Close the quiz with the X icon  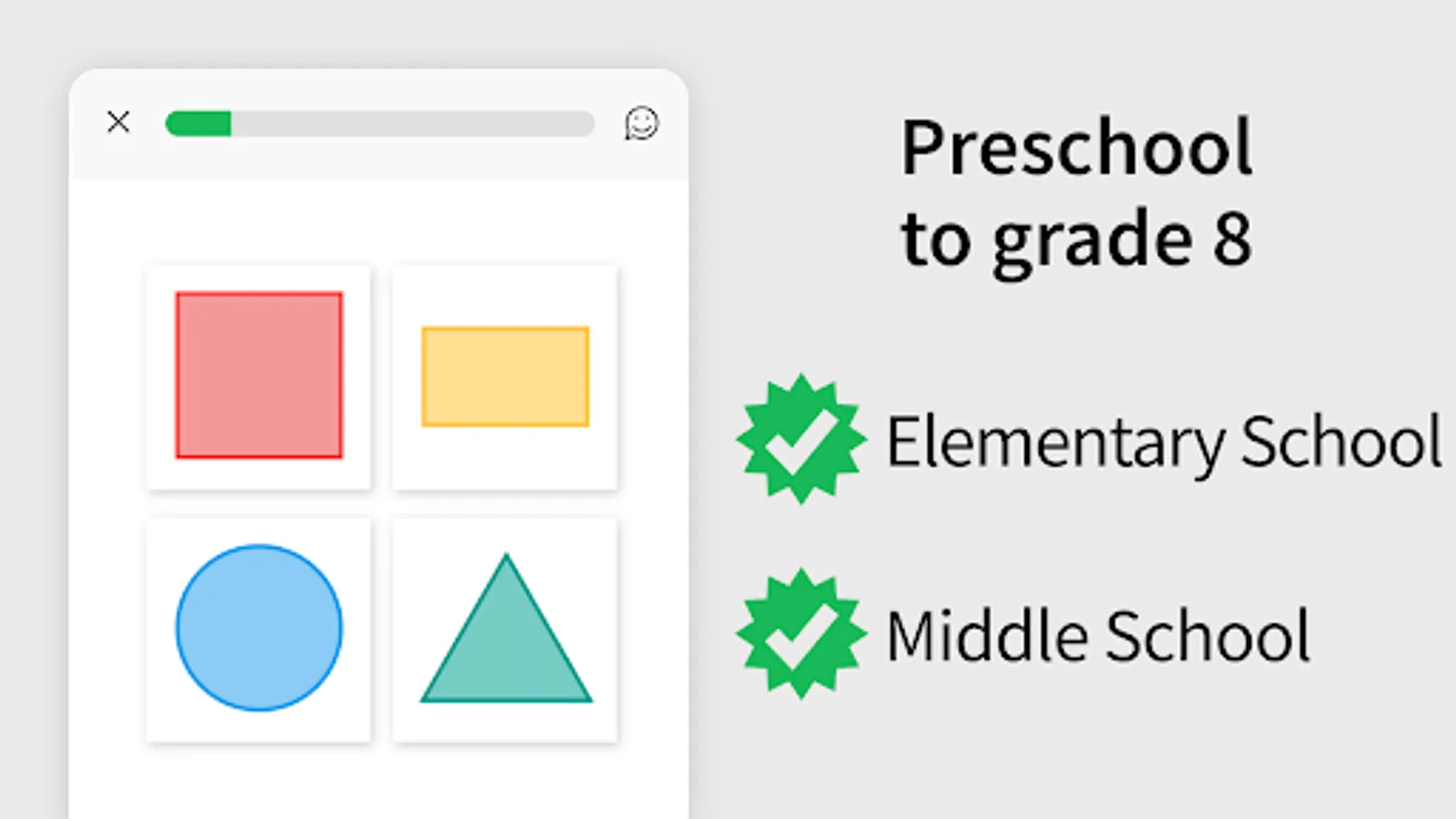tap(118, 122)
